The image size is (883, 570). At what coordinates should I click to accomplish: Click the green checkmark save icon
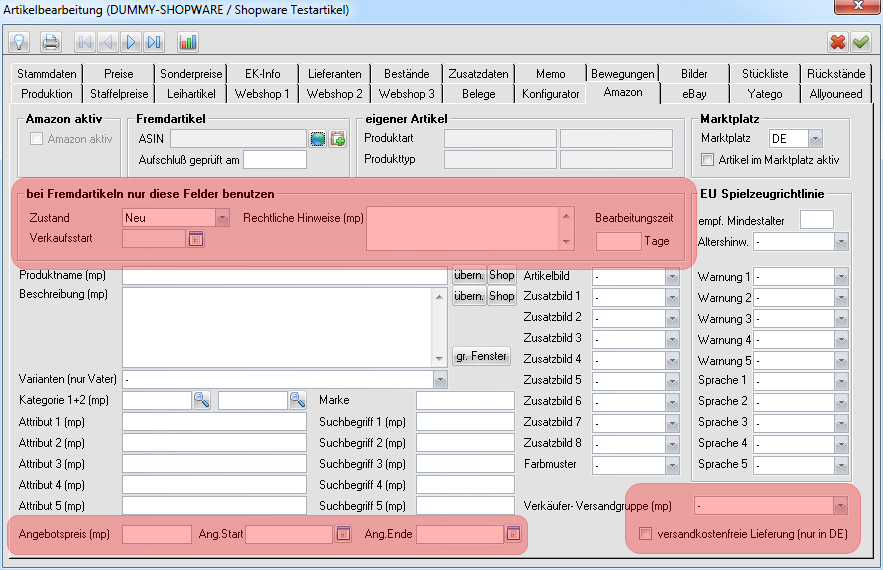861,42
